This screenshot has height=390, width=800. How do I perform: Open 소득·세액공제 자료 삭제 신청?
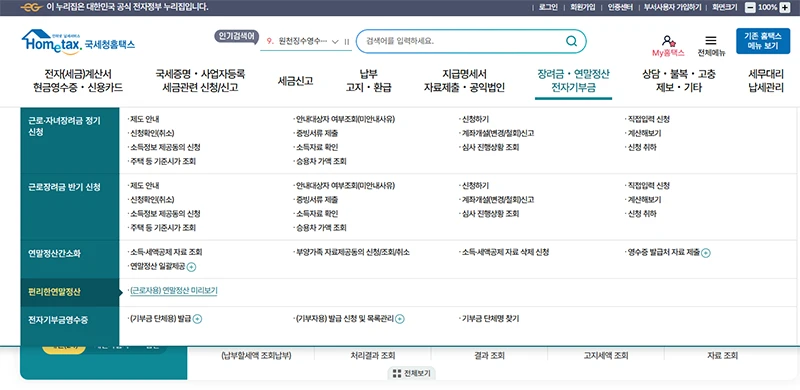click(x=505, y=252)
